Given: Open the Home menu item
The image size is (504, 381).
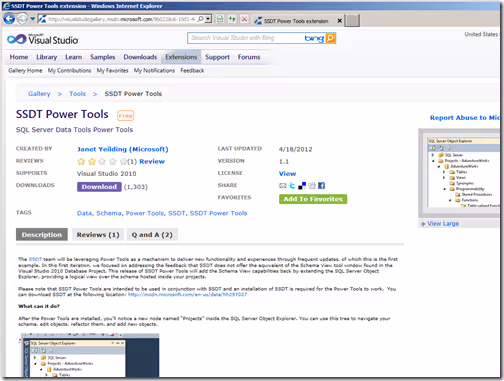Looking at the screenshot, I should (19, 57).
